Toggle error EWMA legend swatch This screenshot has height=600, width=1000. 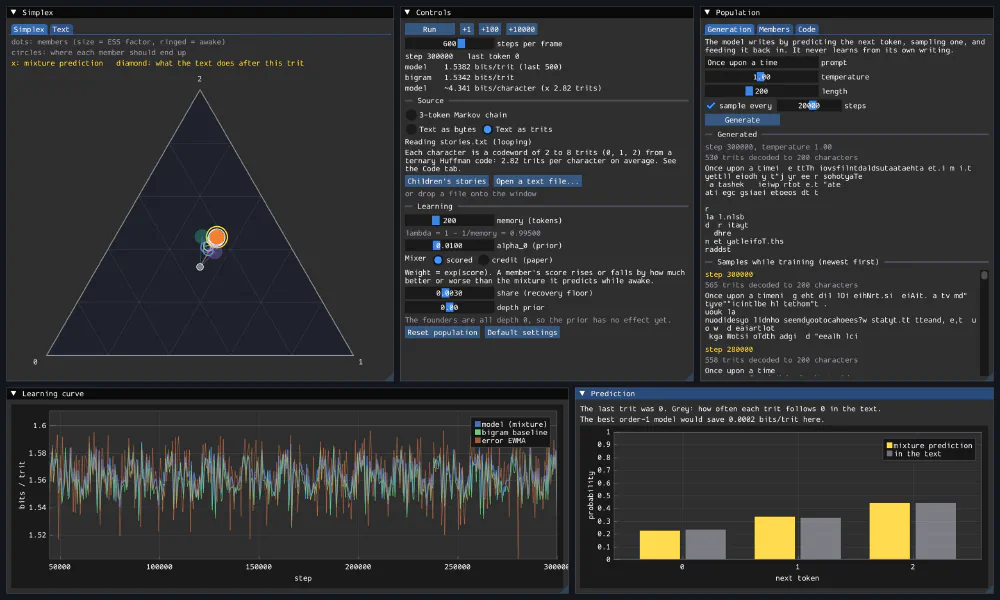coord(478,441)
